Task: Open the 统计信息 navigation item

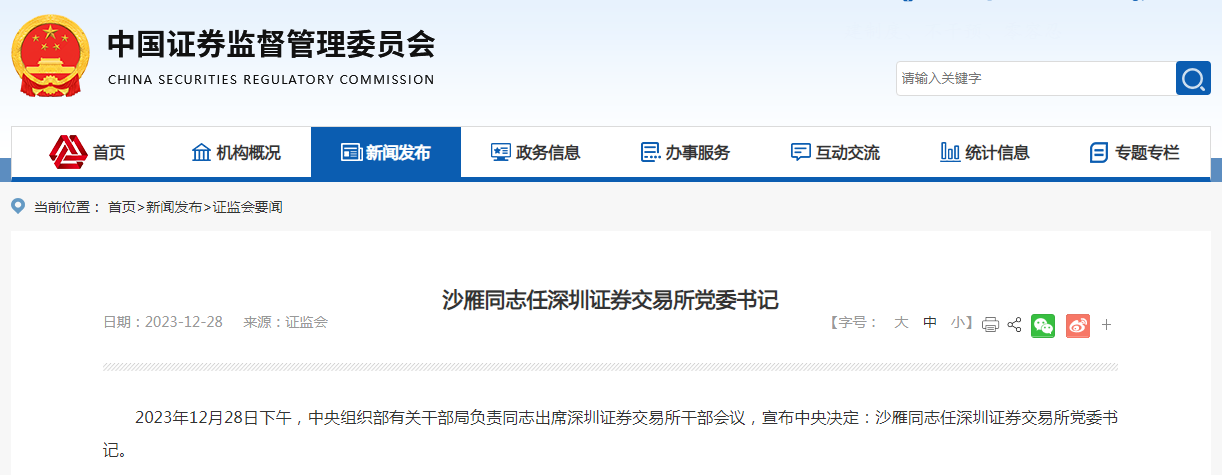Action: [x=985, y=153]
